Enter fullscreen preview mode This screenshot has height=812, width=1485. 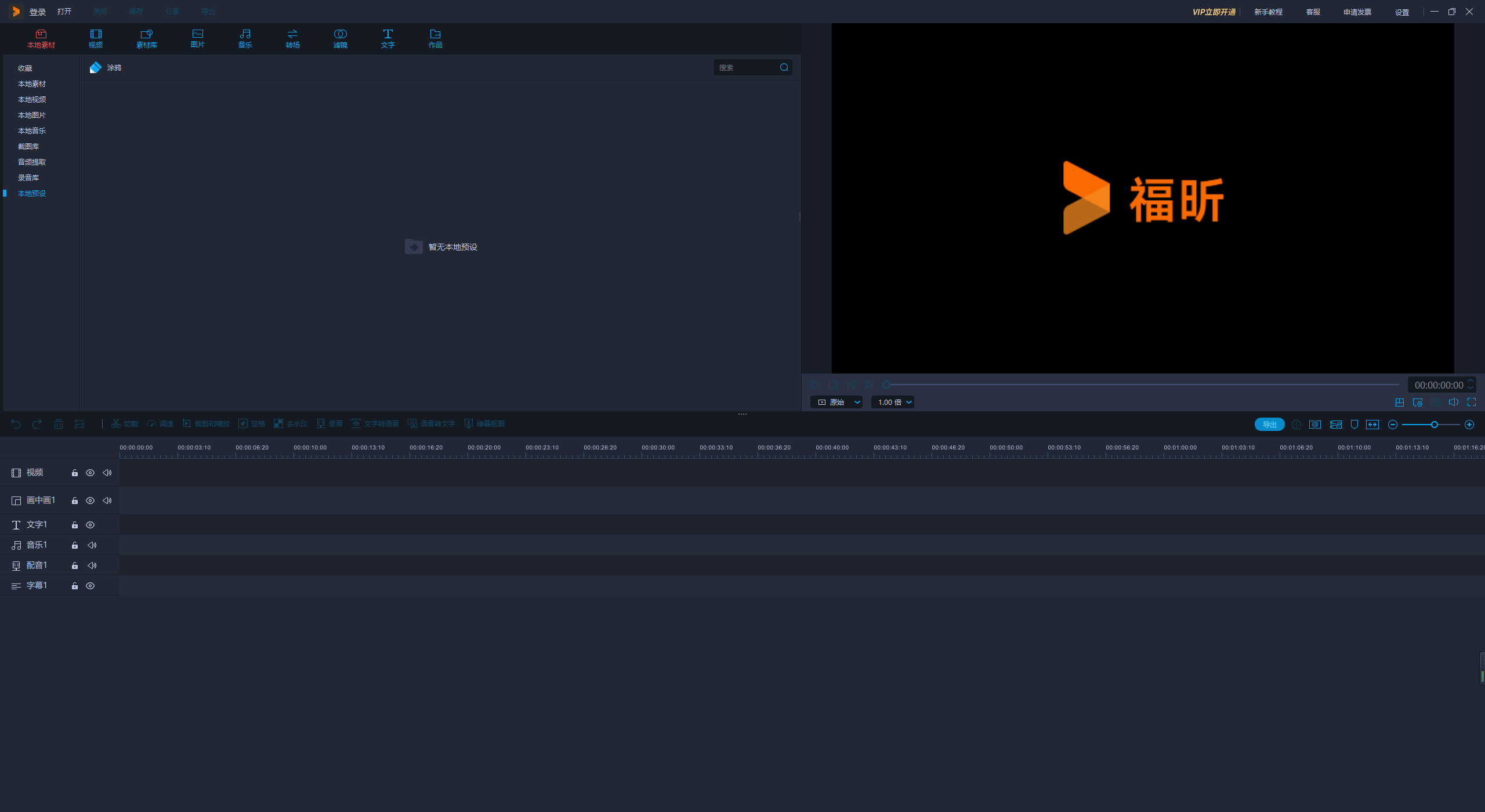[1472, 403]
